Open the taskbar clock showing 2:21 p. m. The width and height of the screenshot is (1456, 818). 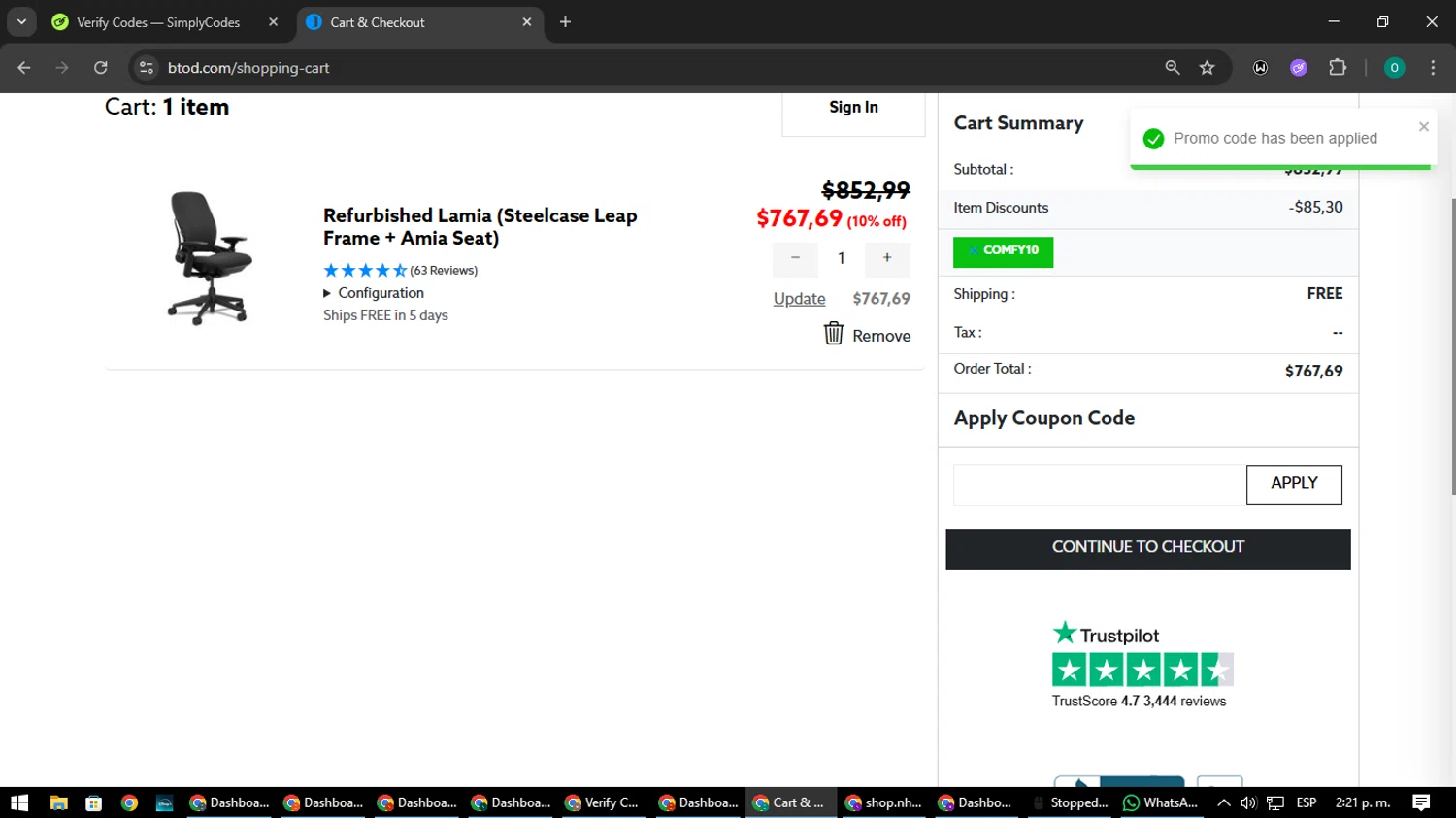pyautogui.click(x=1363, y=802)
